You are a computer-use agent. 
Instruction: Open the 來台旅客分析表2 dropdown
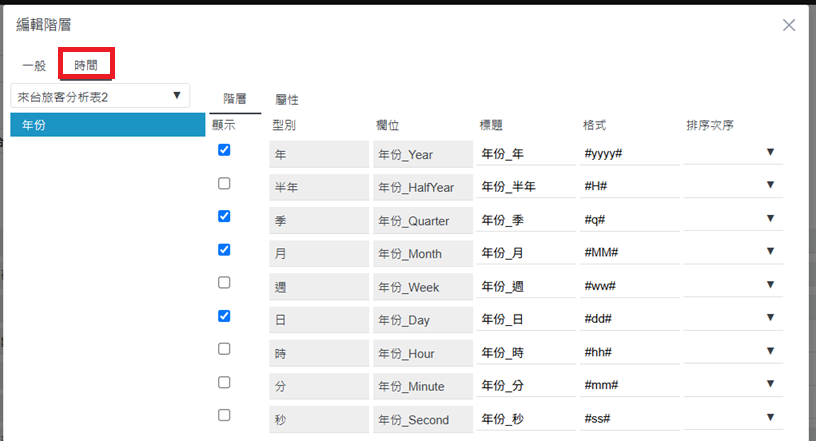[100, 95]
